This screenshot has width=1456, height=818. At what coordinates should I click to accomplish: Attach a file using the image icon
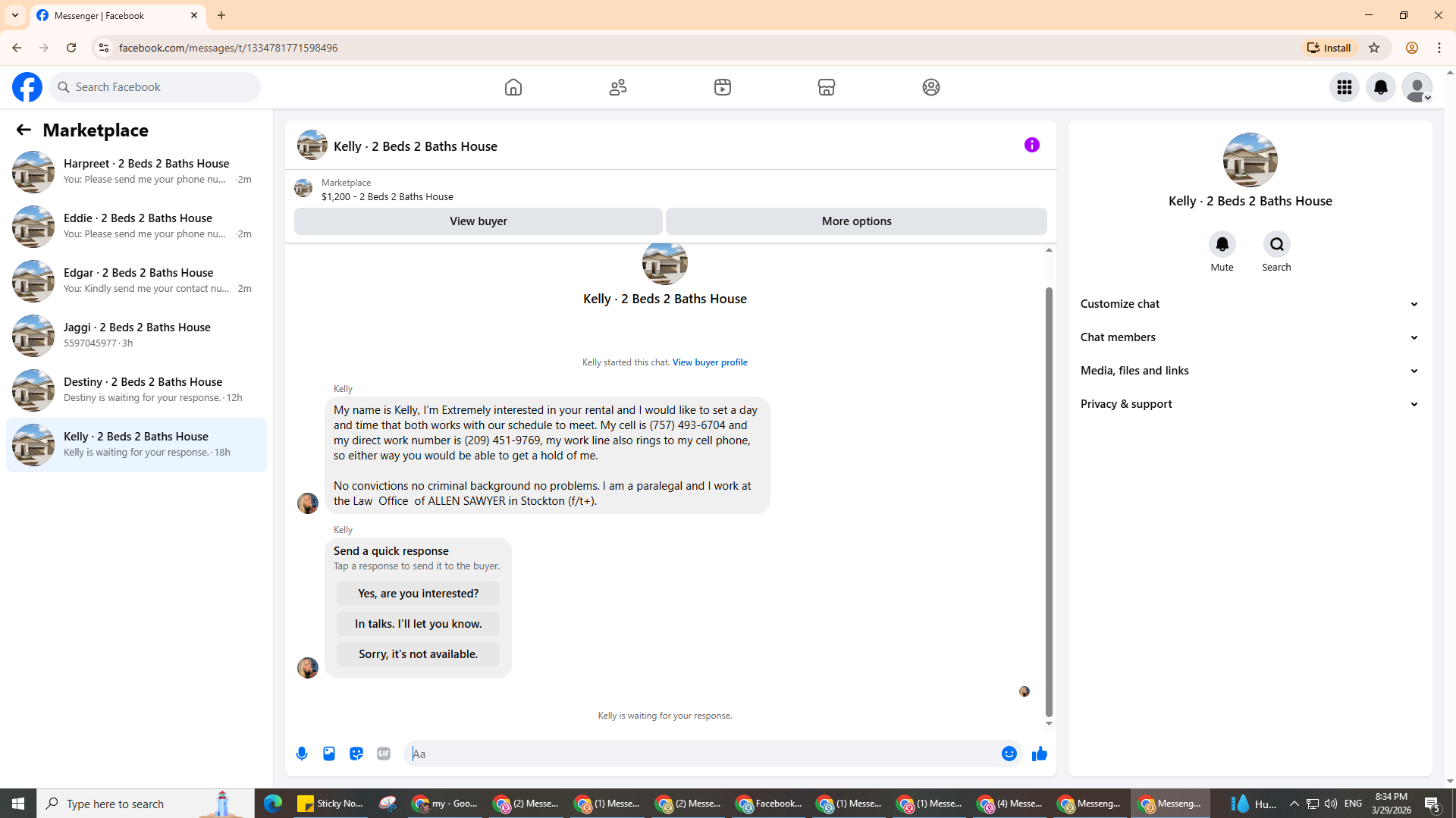[329, 754]
